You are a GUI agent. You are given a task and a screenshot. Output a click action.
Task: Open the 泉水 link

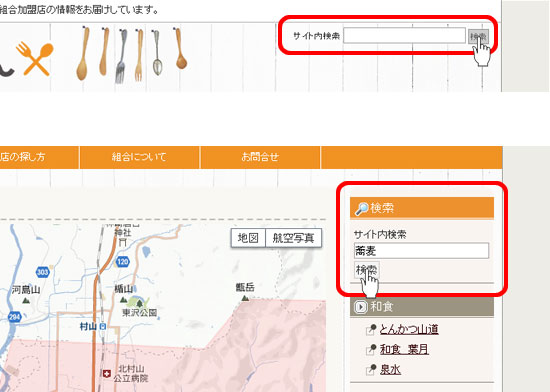[390, 370]
